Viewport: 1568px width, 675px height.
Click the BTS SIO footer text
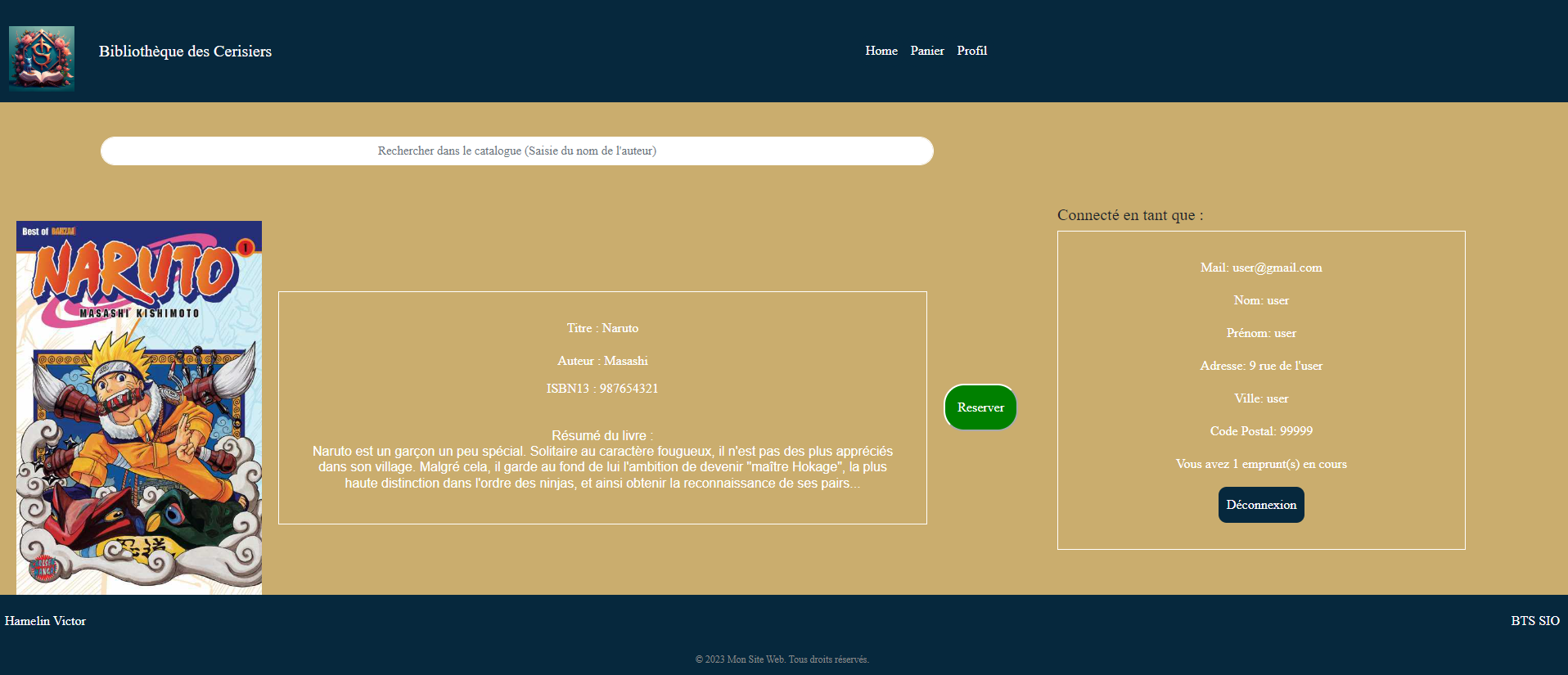pyautogui.click(x=1534, y=621)
